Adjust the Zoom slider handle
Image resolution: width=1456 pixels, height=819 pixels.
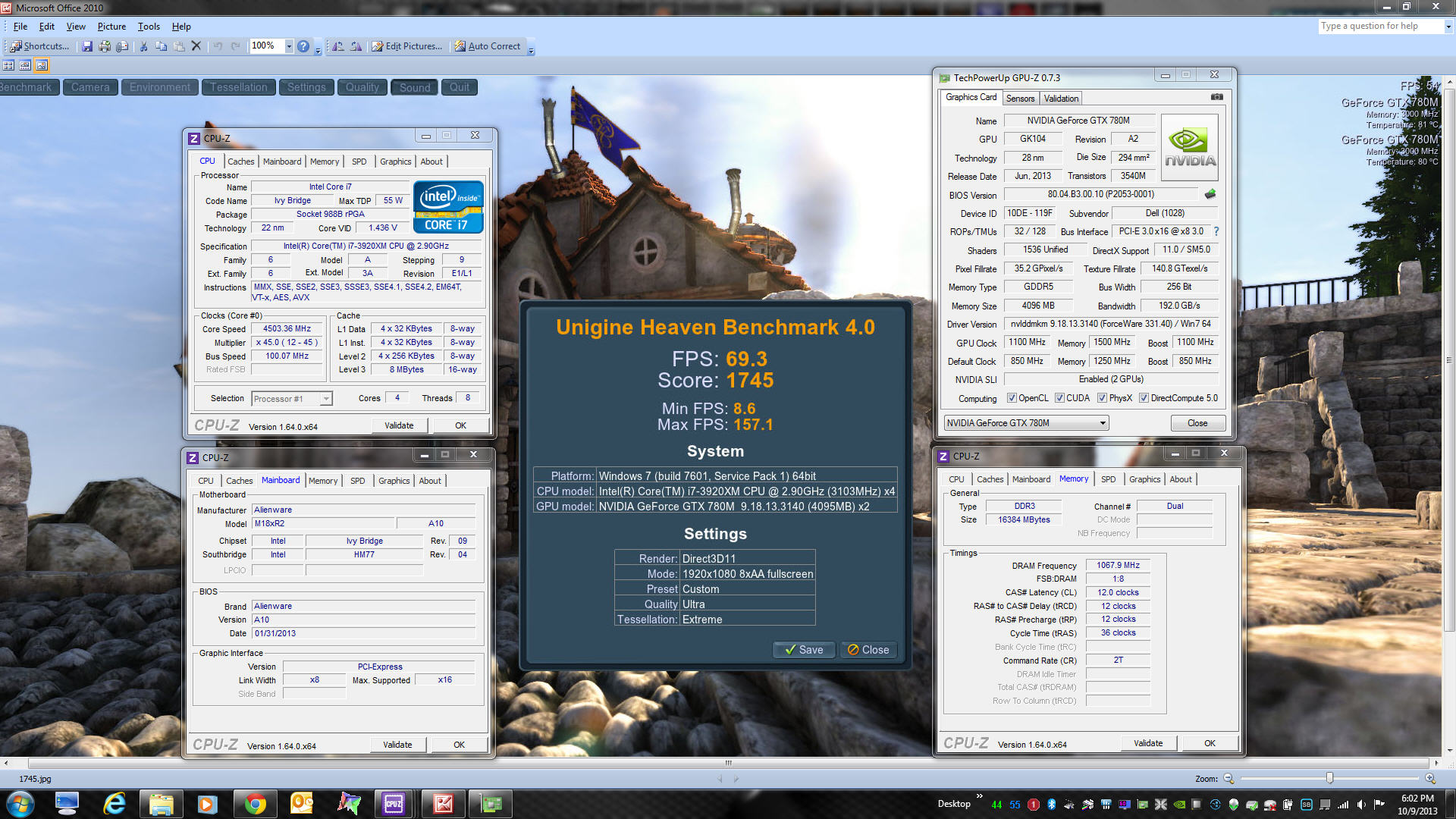pos(1329,778)
